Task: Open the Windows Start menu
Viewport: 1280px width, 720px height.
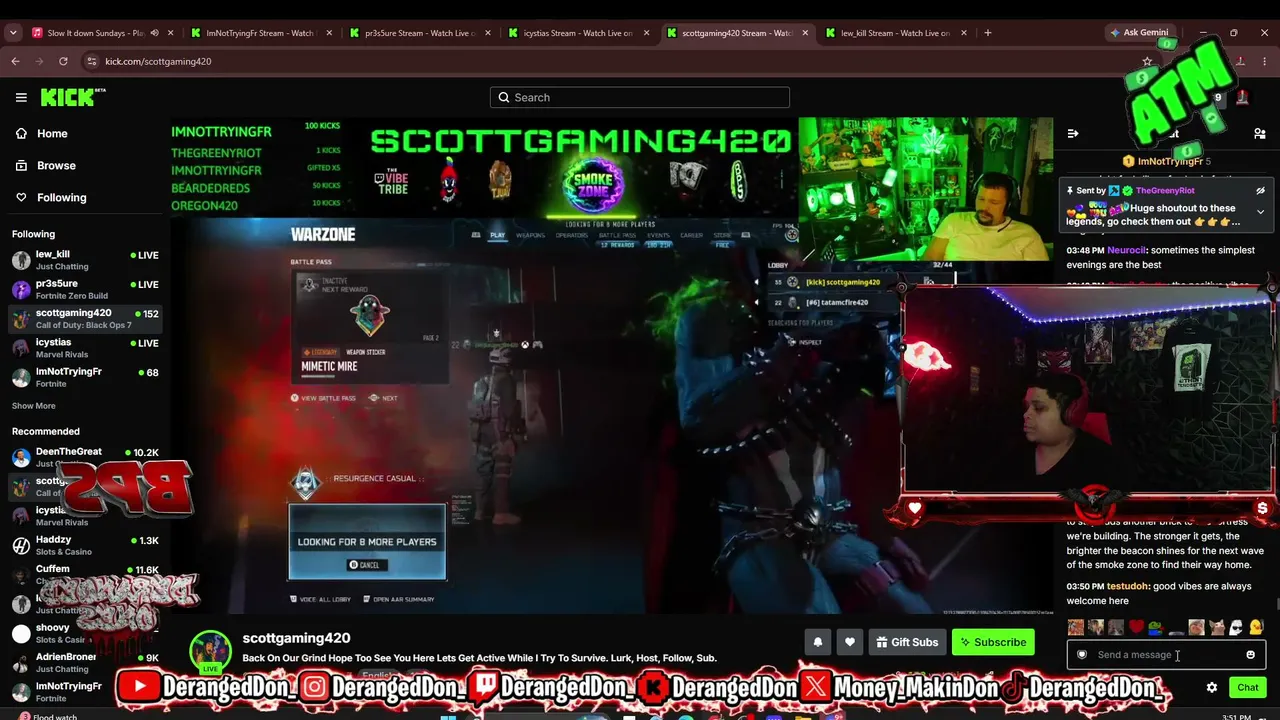Action: pyautogui.click(x=449, y=716)
